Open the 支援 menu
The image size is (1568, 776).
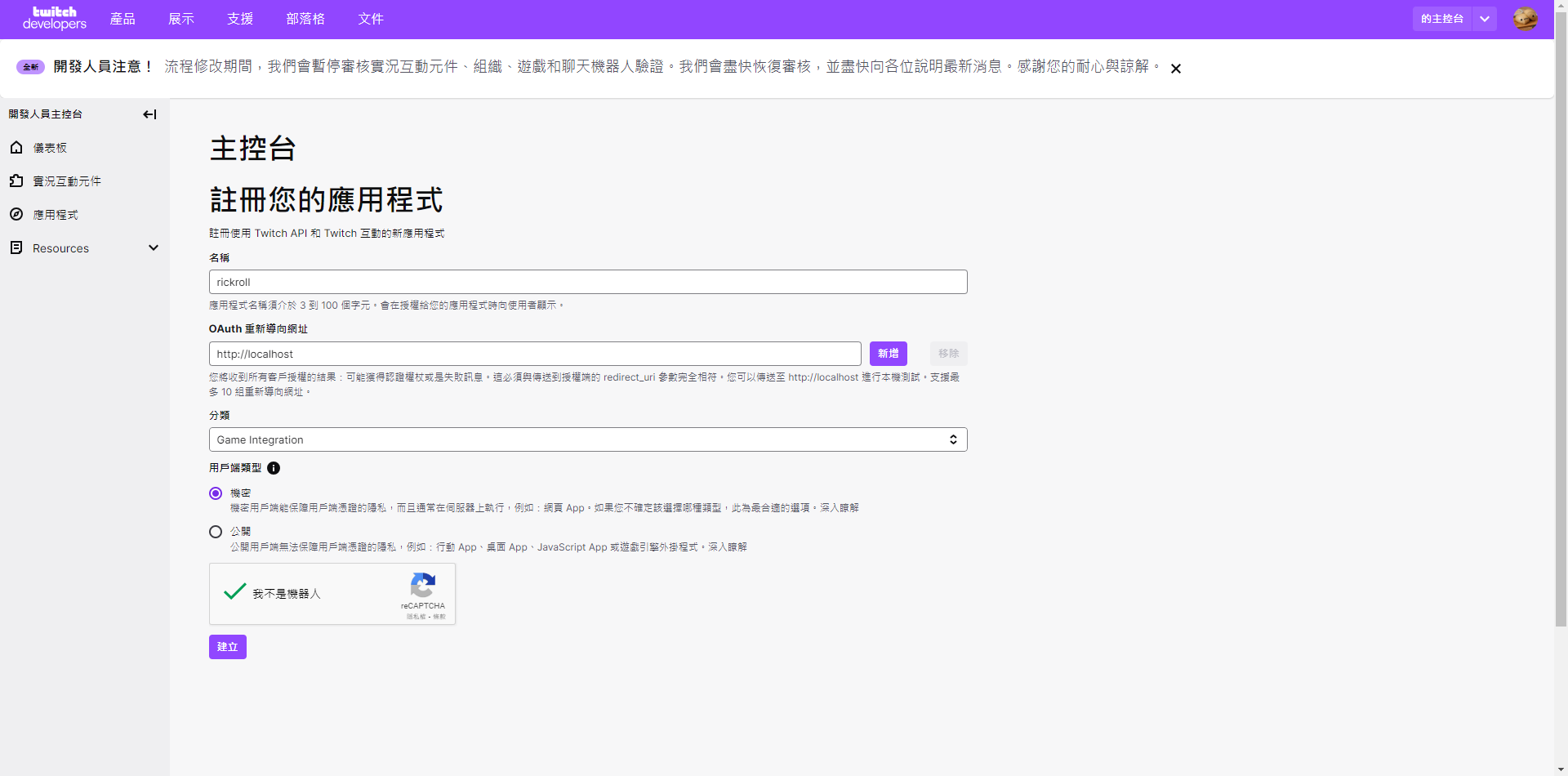[240, 19]
